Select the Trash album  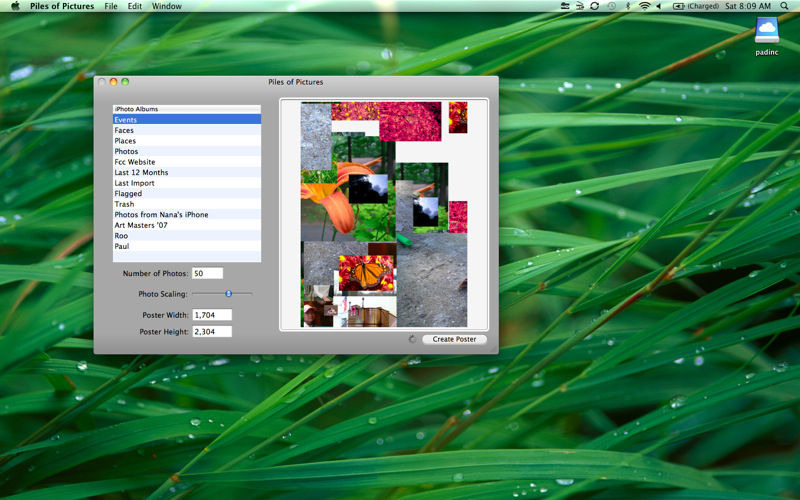click(187, 204)
